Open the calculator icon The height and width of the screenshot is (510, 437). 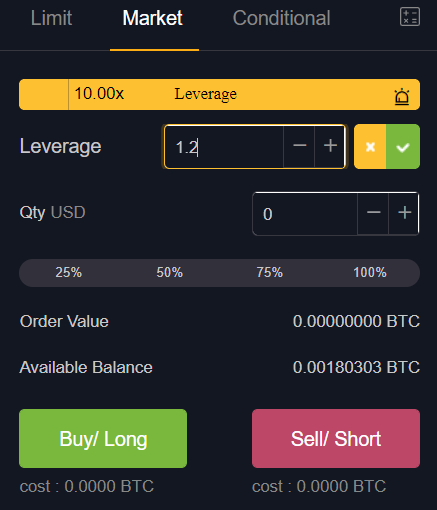pyautogui.click(x=410, y=17)
